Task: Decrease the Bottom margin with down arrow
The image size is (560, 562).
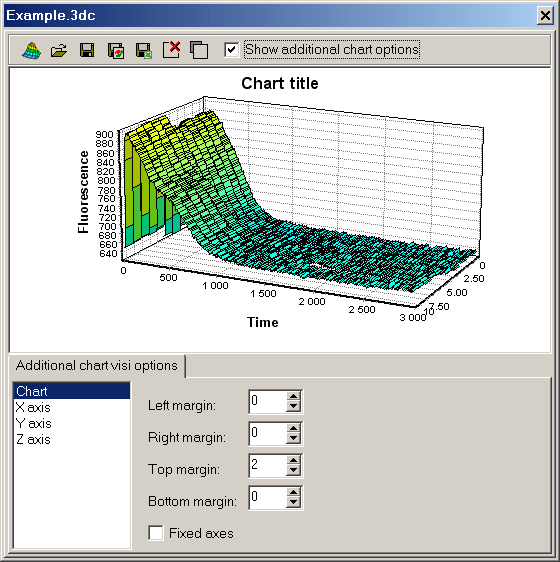Action: pos(294,503)
